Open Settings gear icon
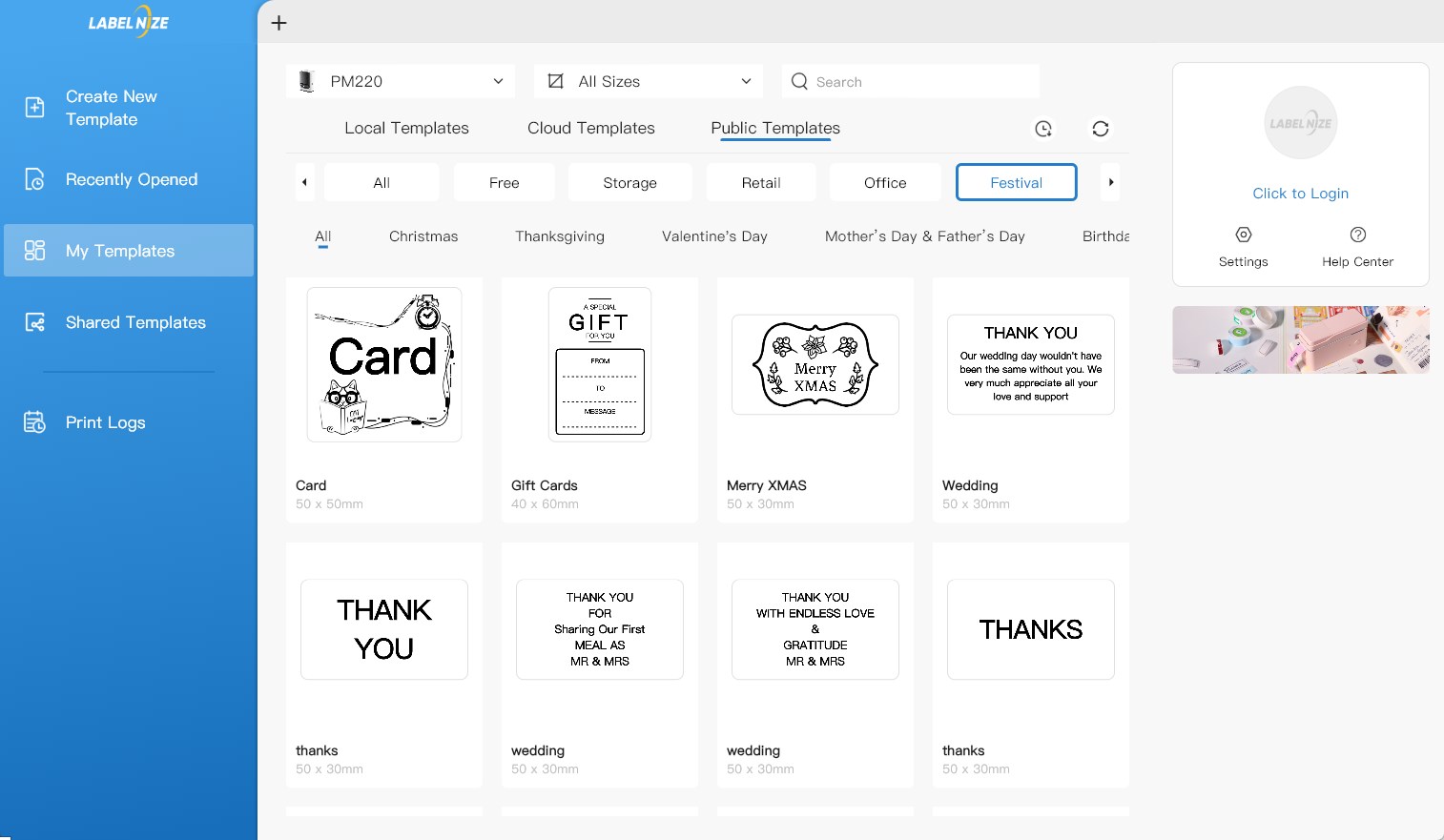Screen dimensions: 1444x840 [1244, 235]
